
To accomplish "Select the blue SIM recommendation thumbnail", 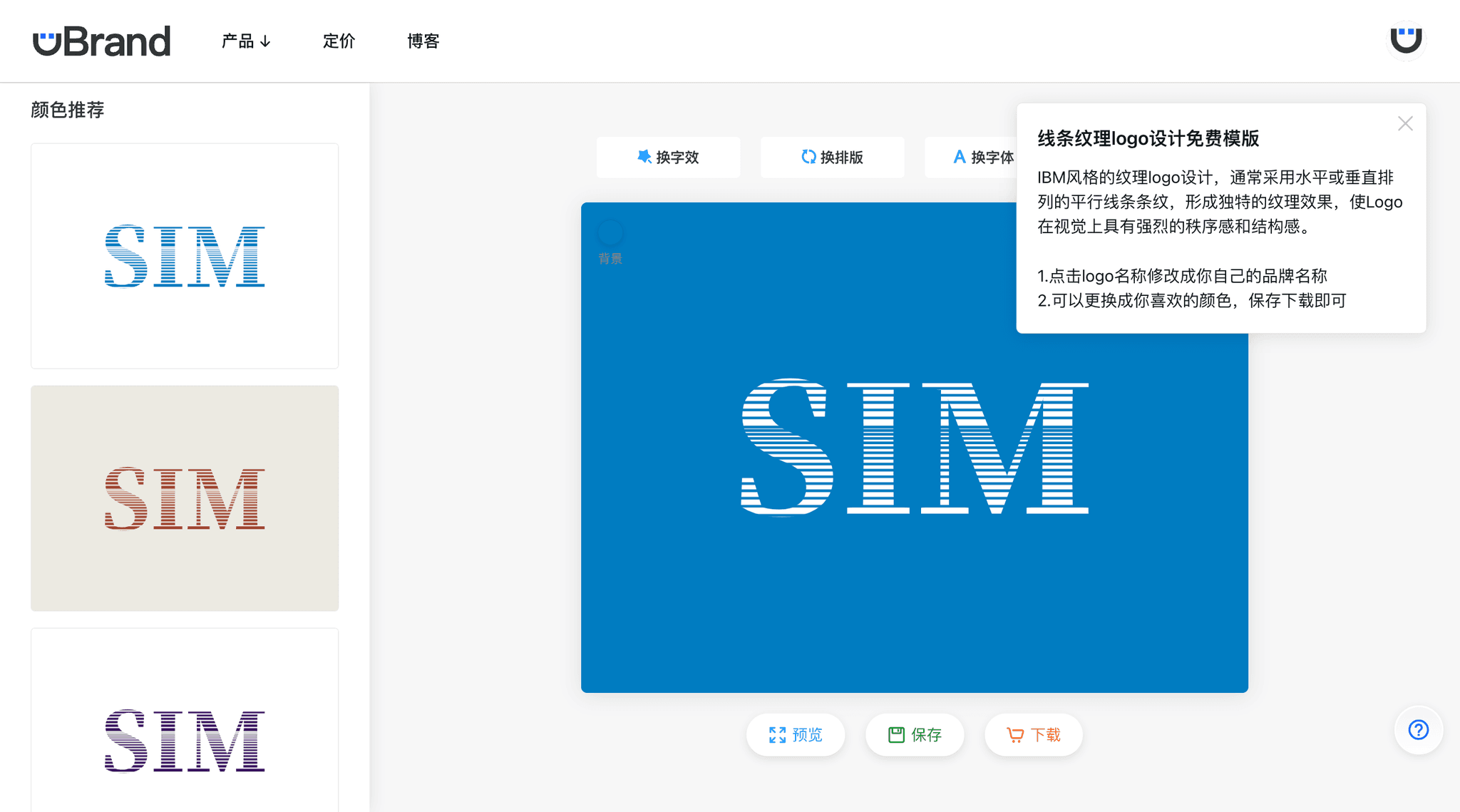I will (x=184, y=255).
